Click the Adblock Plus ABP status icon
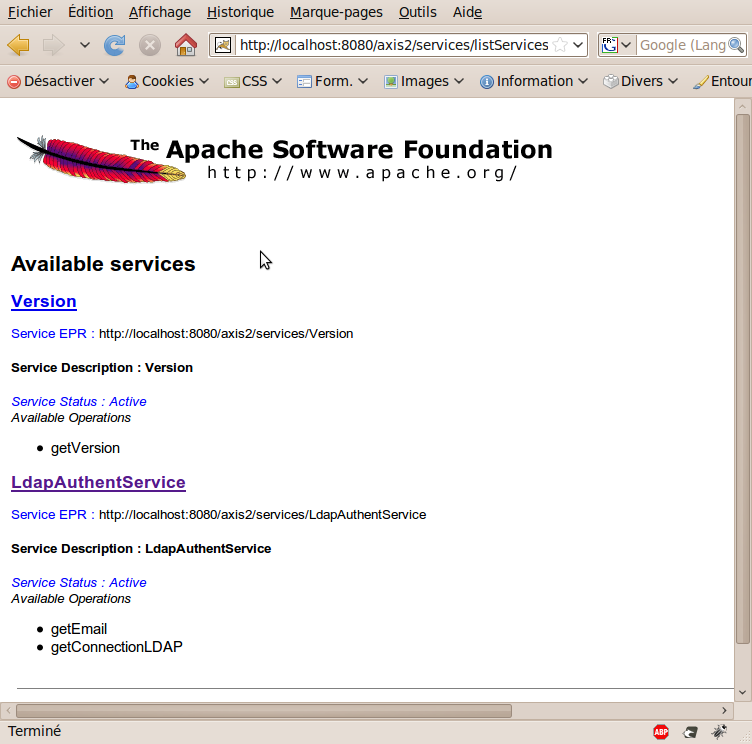Viewport: 752px width, 744px height. click(x=661, y=732)
